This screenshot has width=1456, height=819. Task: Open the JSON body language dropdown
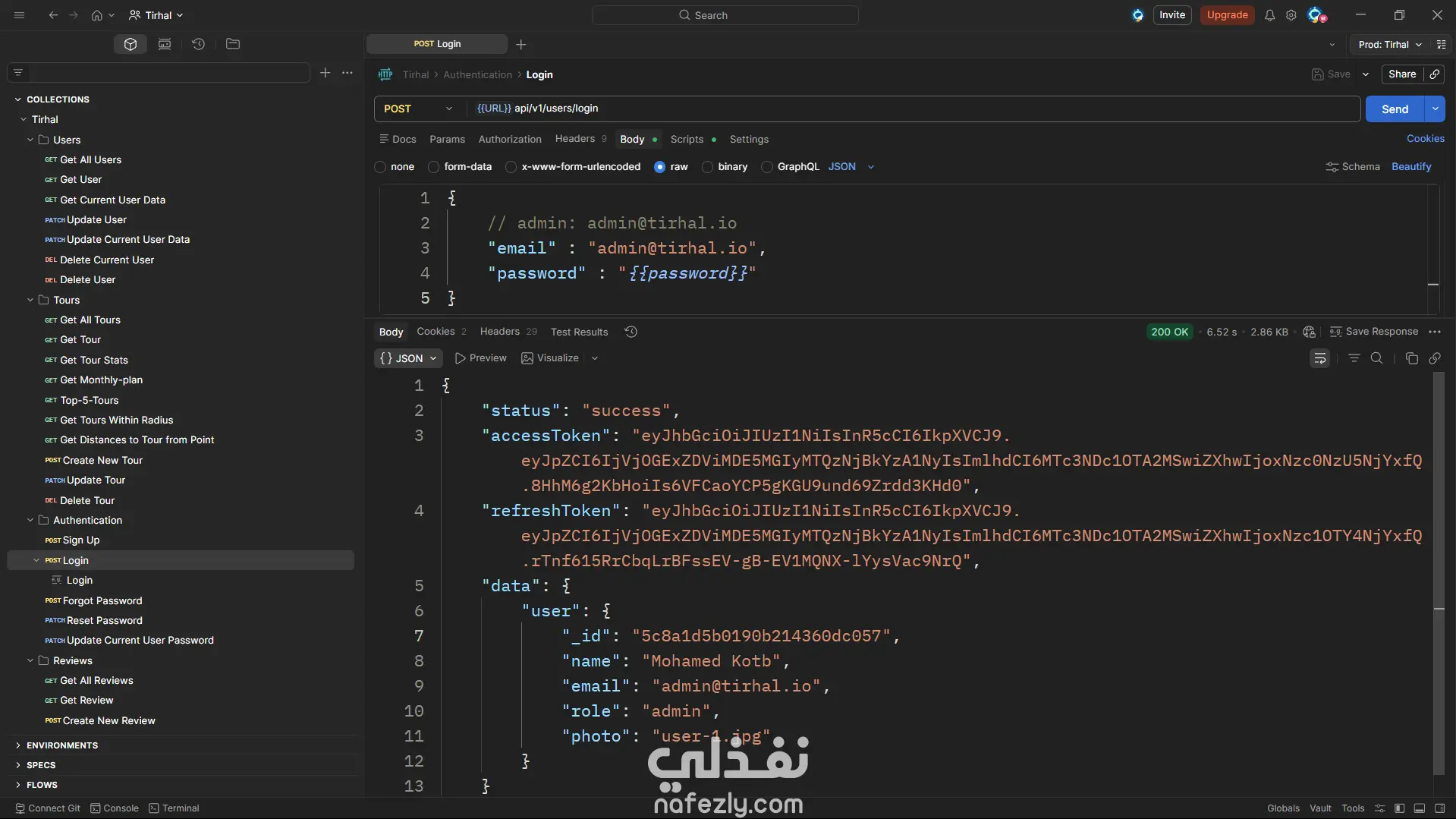pos(851,167)
